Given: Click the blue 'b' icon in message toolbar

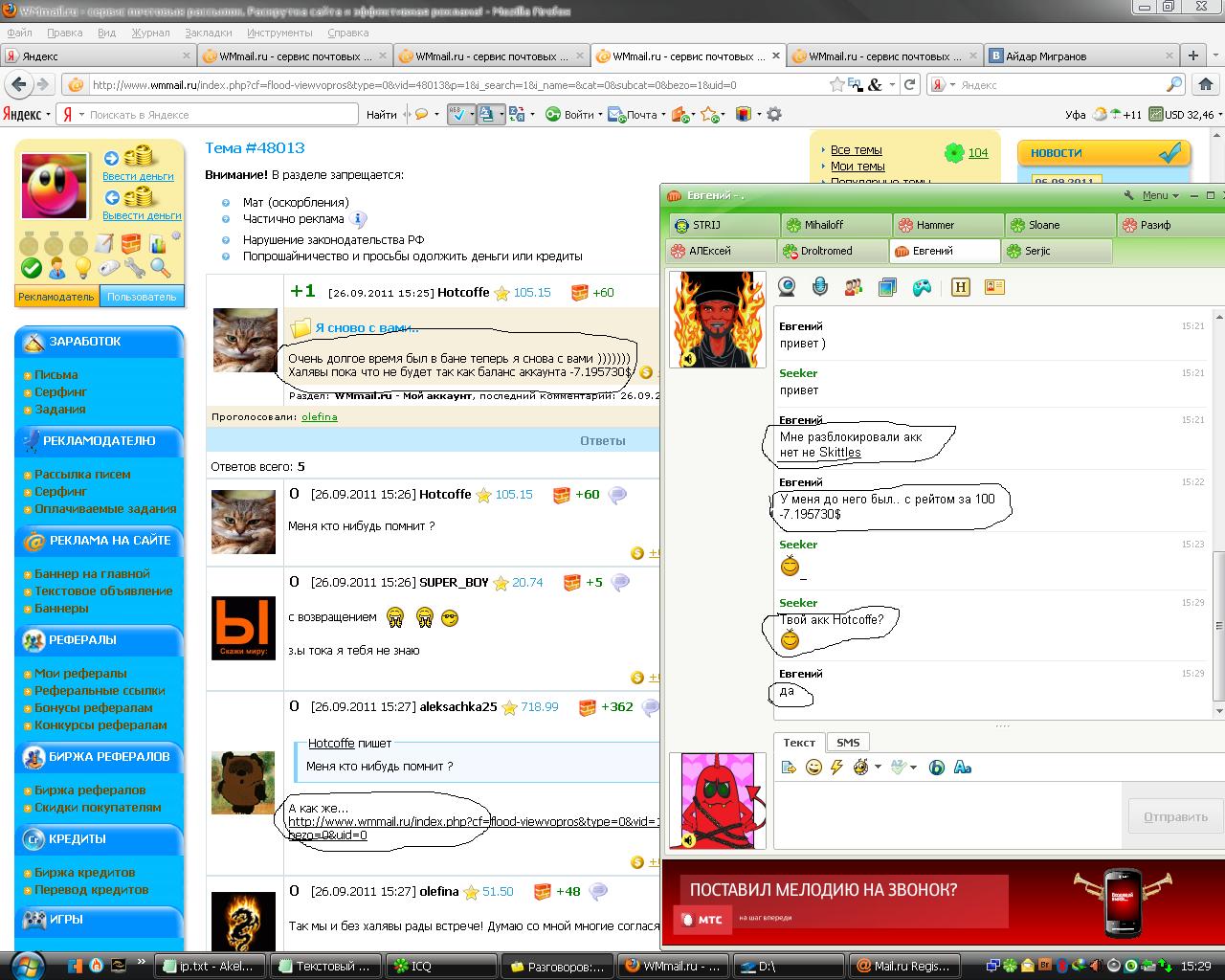Looking at the screenshot, I should click(937, 767).
